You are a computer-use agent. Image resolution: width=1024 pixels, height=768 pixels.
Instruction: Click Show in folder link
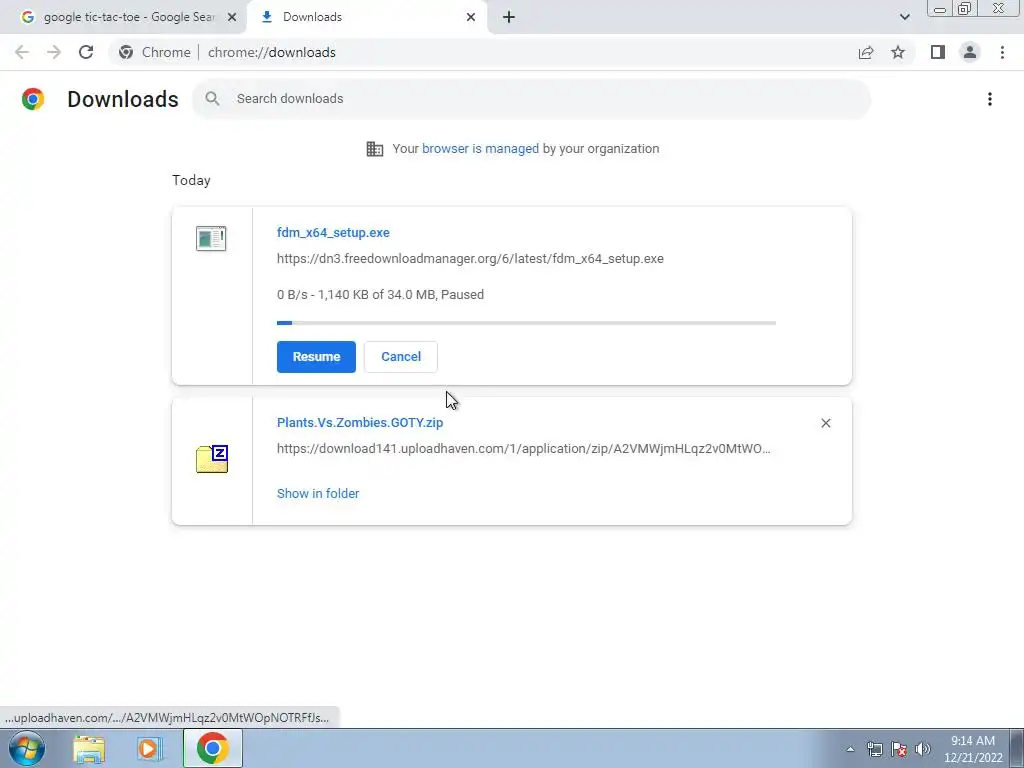[318, 494]
